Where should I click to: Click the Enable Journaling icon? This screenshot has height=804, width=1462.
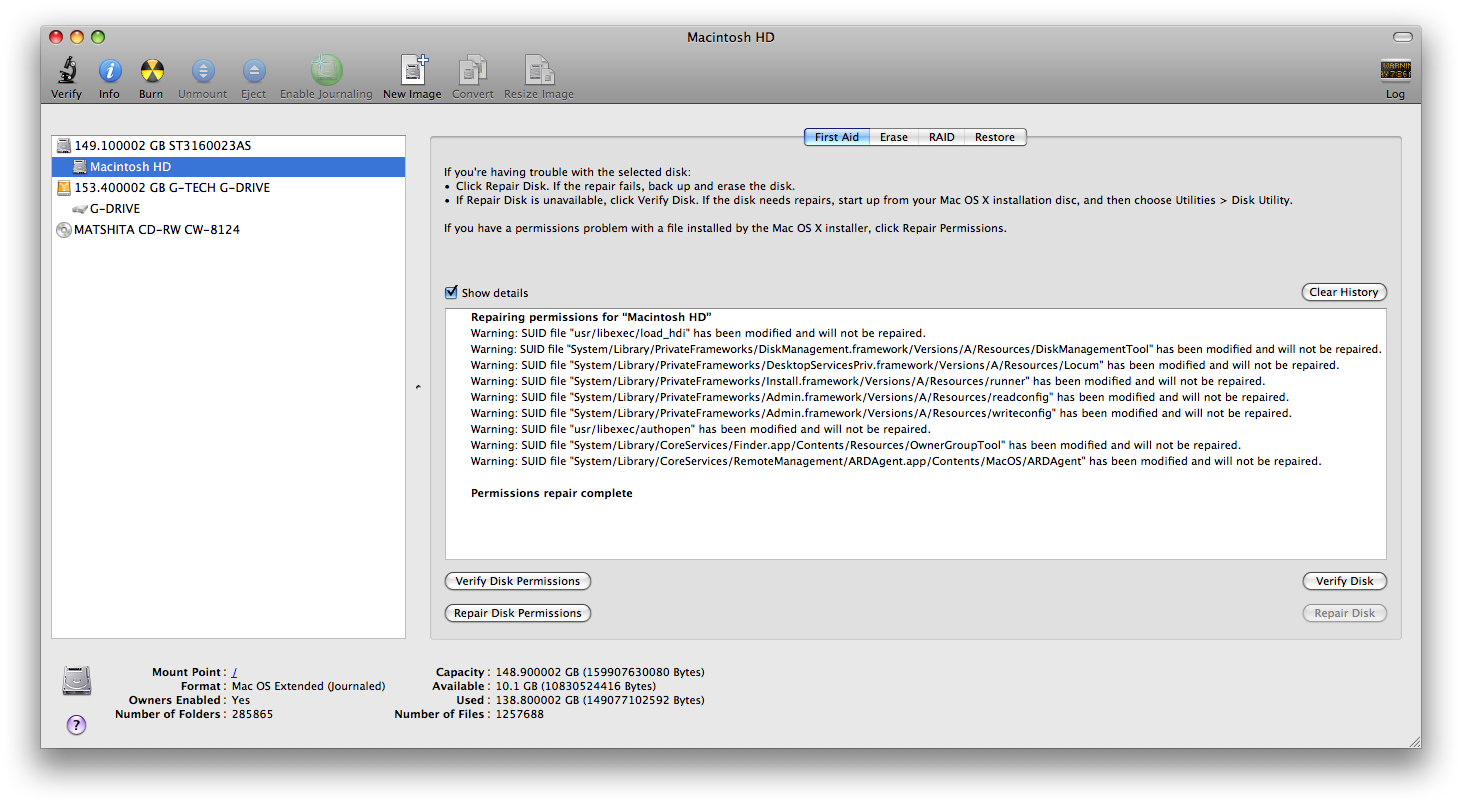tap(326, 70)
